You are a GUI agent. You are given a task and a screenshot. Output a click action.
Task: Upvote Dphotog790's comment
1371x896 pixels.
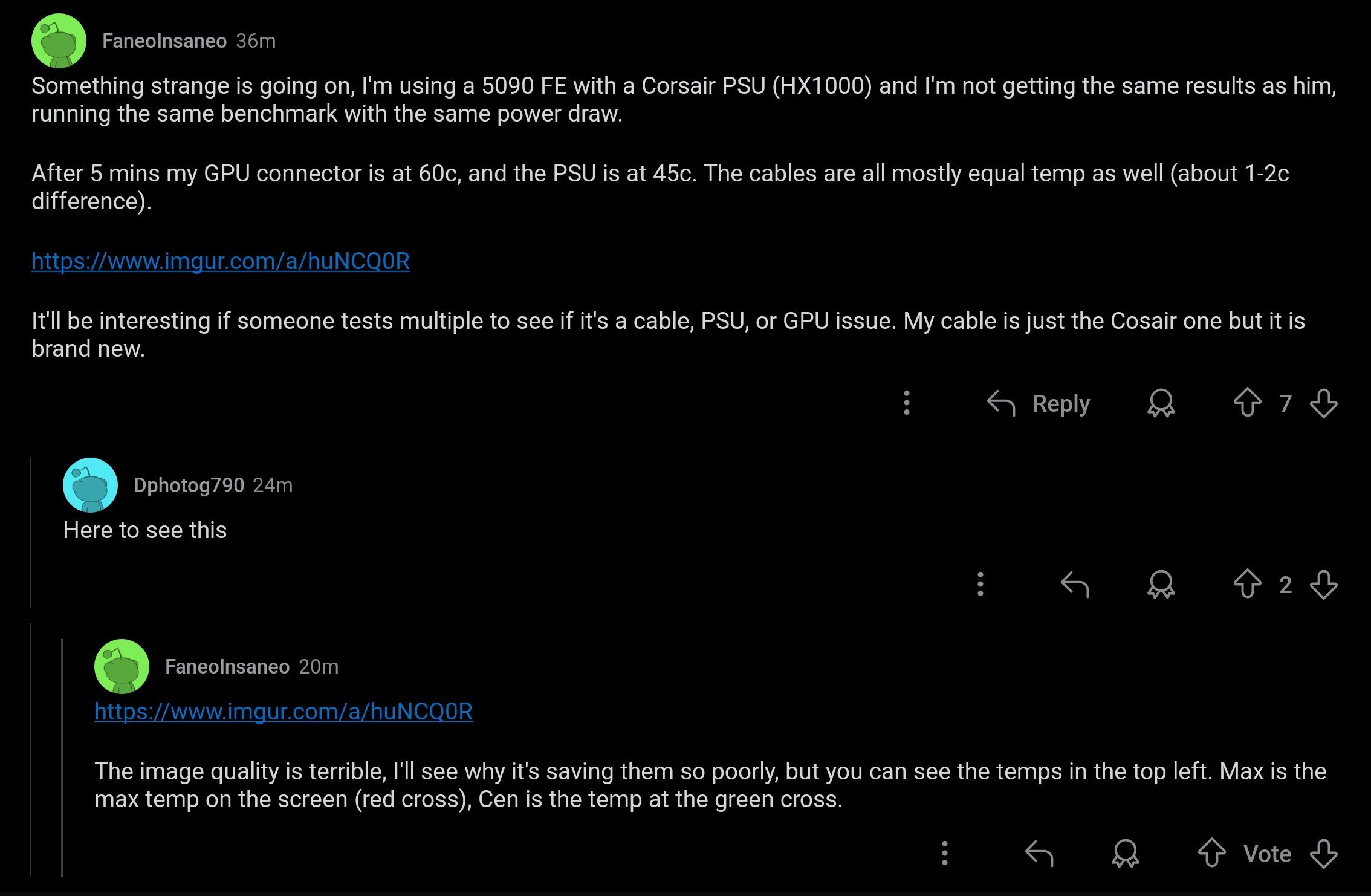[x=1247, y=584]
